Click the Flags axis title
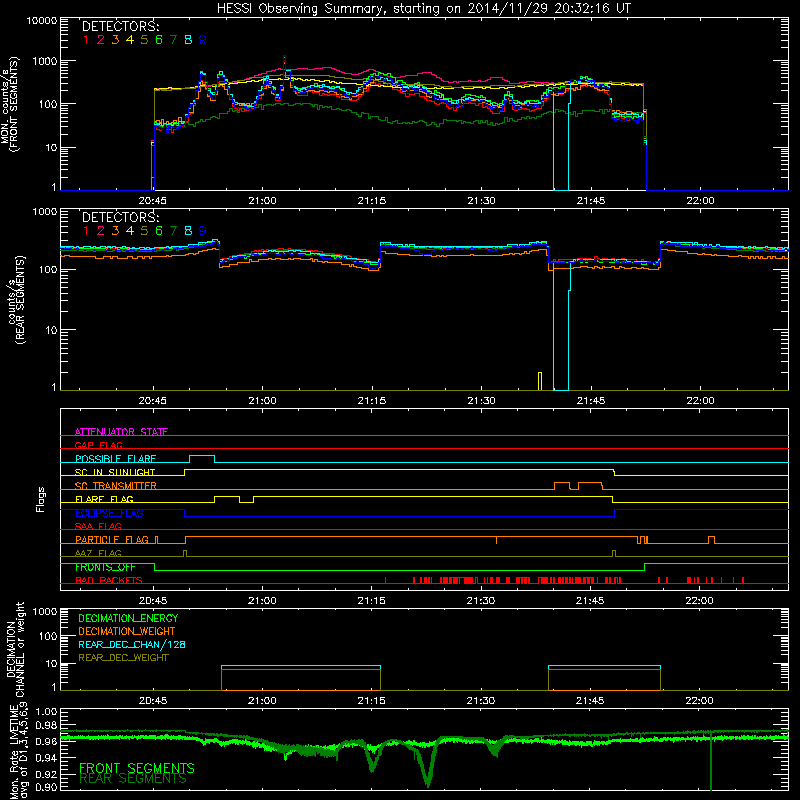This screenshot has height=800, width=800. pos(41,499)
